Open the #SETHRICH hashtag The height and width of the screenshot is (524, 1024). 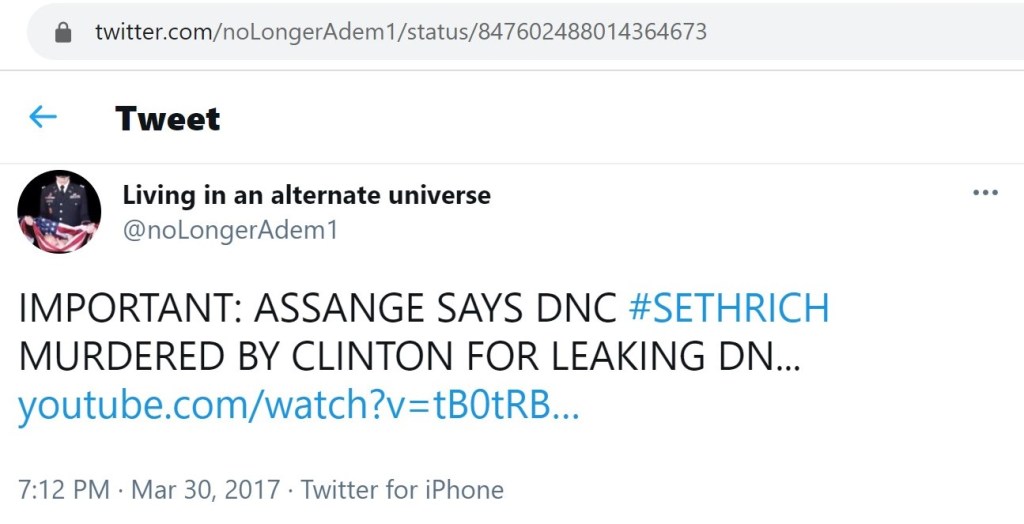coord(729,309)
